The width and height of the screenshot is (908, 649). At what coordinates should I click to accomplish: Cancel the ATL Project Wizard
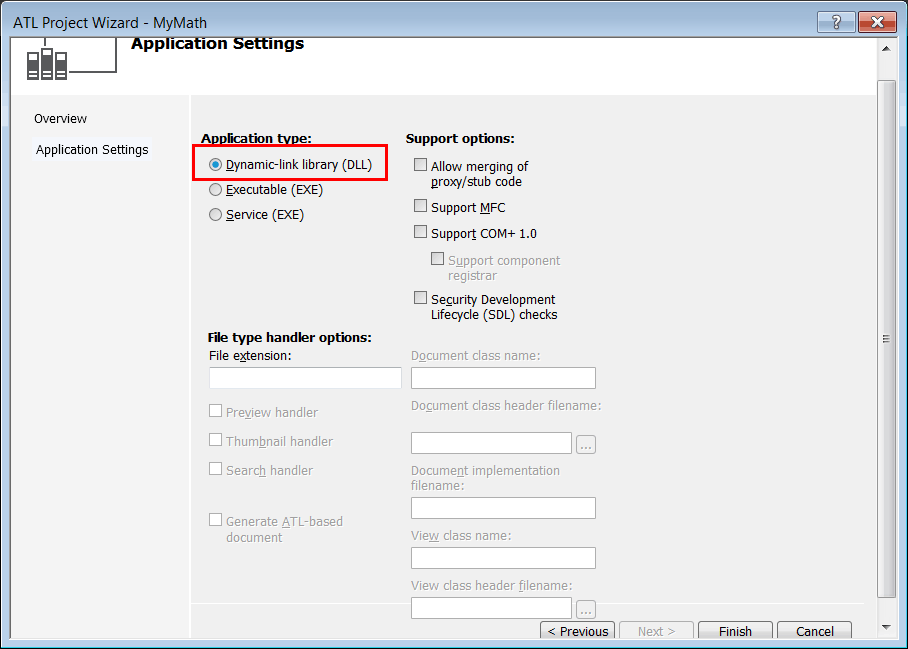point(814,631)
